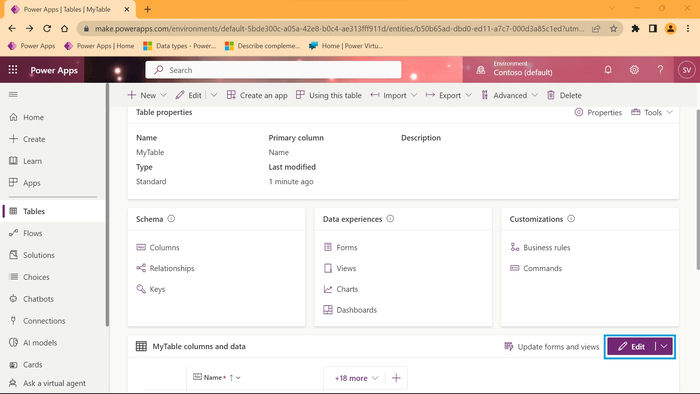
Task: Go back to previous browser page
Action: tap(12, 29)
